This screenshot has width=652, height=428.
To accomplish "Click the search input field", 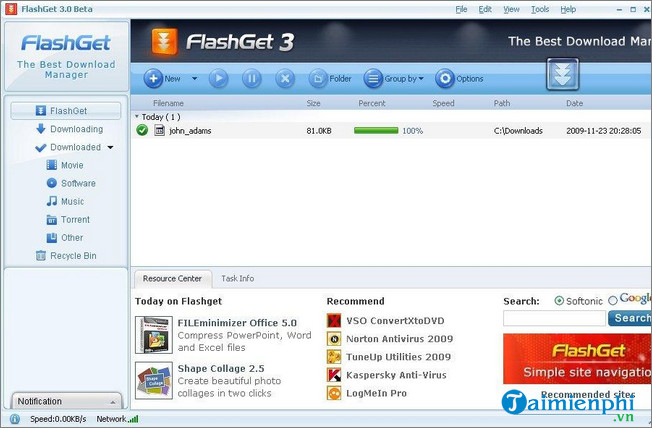I will pyautogui.click(x=554, y=318).
